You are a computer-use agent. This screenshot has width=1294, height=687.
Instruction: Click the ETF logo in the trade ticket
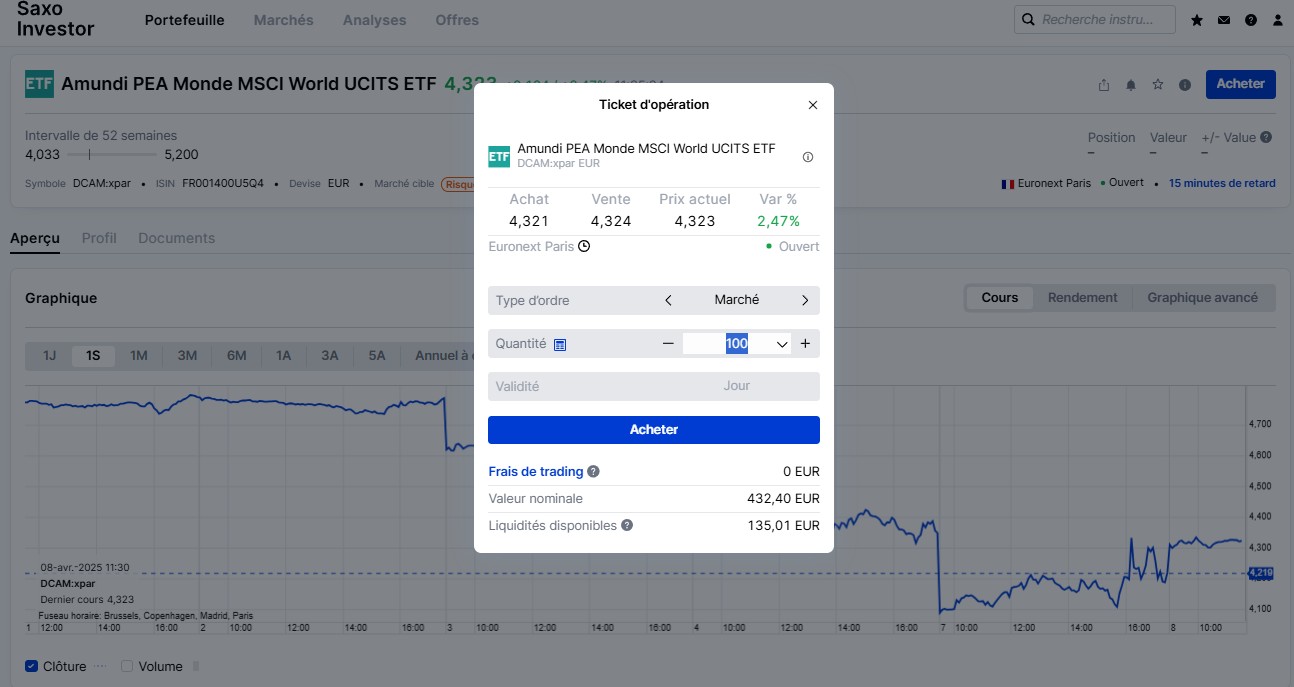tap(499, 156)
